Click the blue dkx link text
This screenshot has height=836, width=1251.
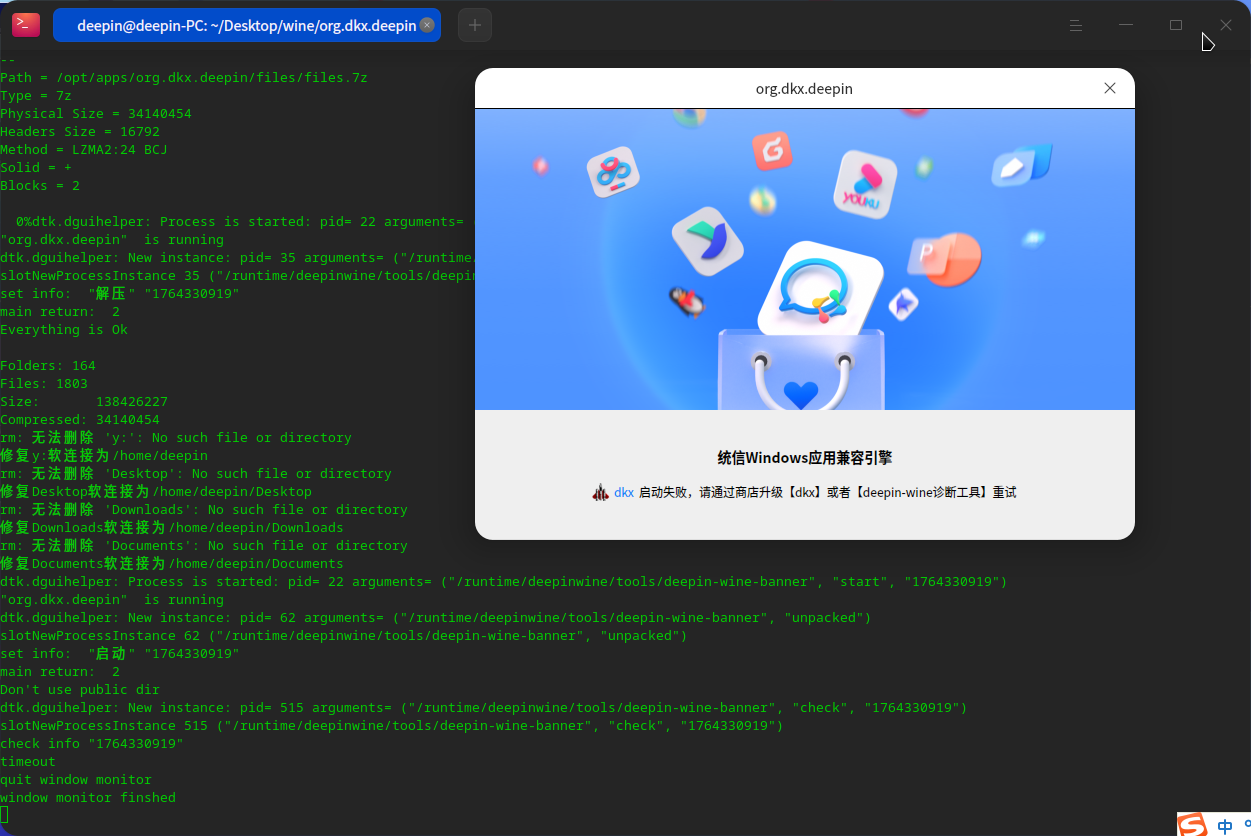pyautogui.click(x=624, y=492)
